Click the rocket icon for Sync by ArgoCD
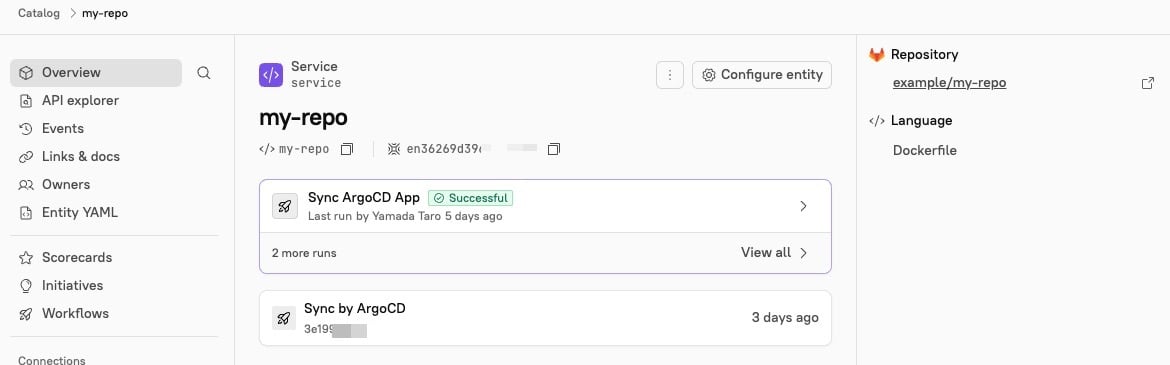Viewport: 1170px width, 365px height. pyautogui.click(x=284, y=318)
